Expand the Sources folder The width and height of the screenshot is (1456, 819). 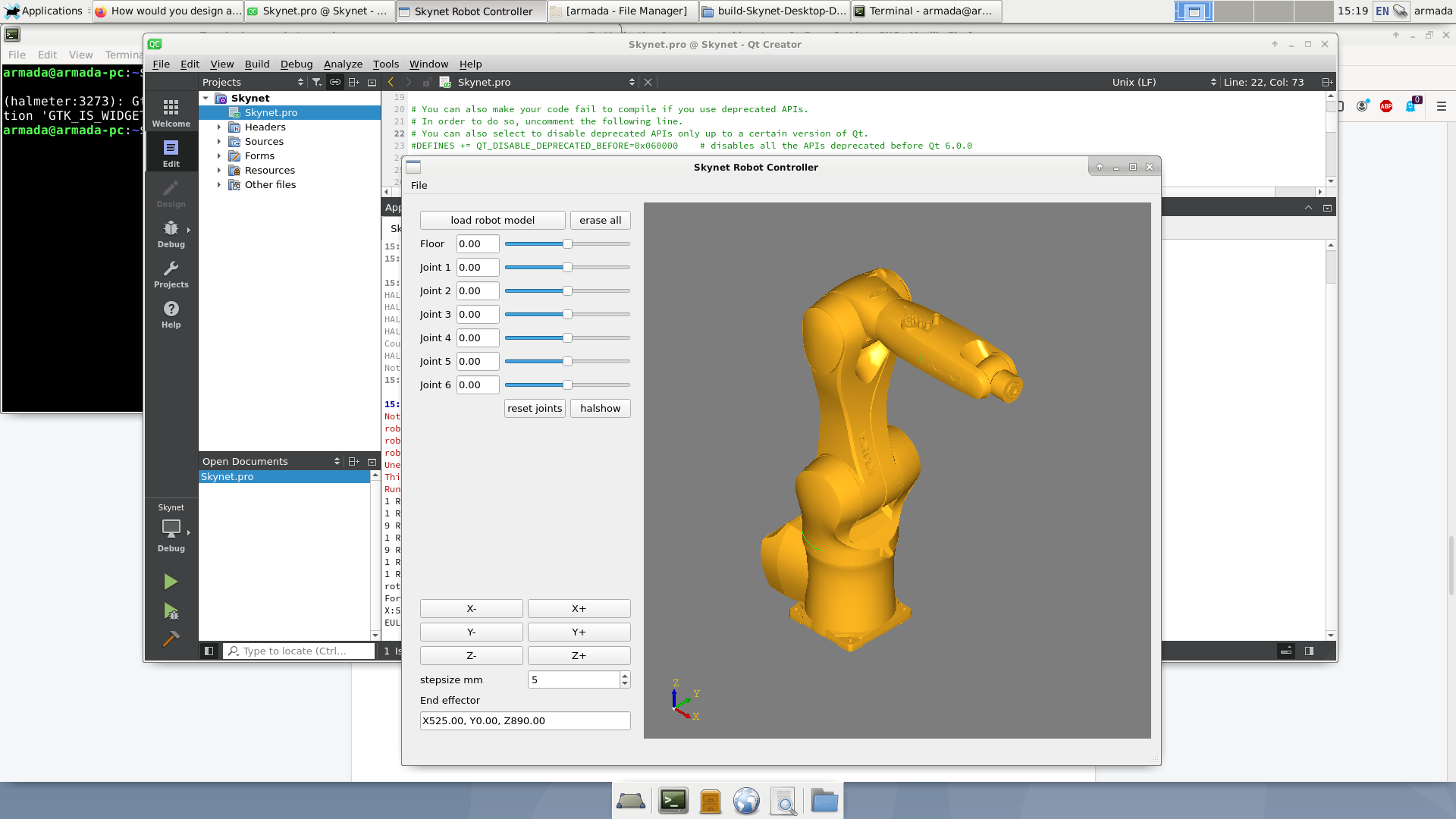[219, 141]
